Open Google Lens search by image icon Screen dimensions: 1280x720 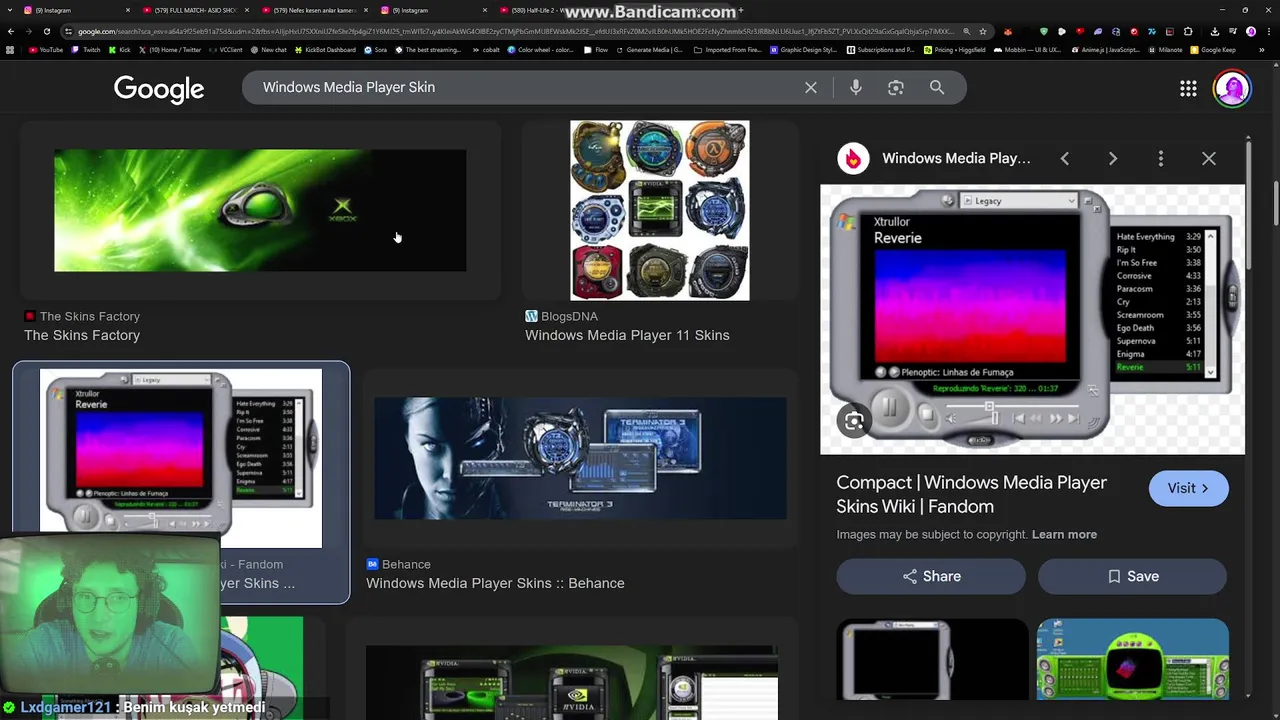(896, 87)
